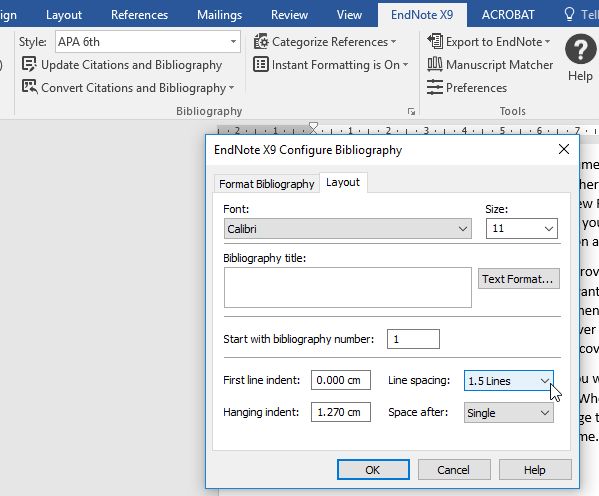This screenshot has width=599, height=496.
Task: Click Start with bibliography number field
Action: pyautogui.click(x=413, y=339)
